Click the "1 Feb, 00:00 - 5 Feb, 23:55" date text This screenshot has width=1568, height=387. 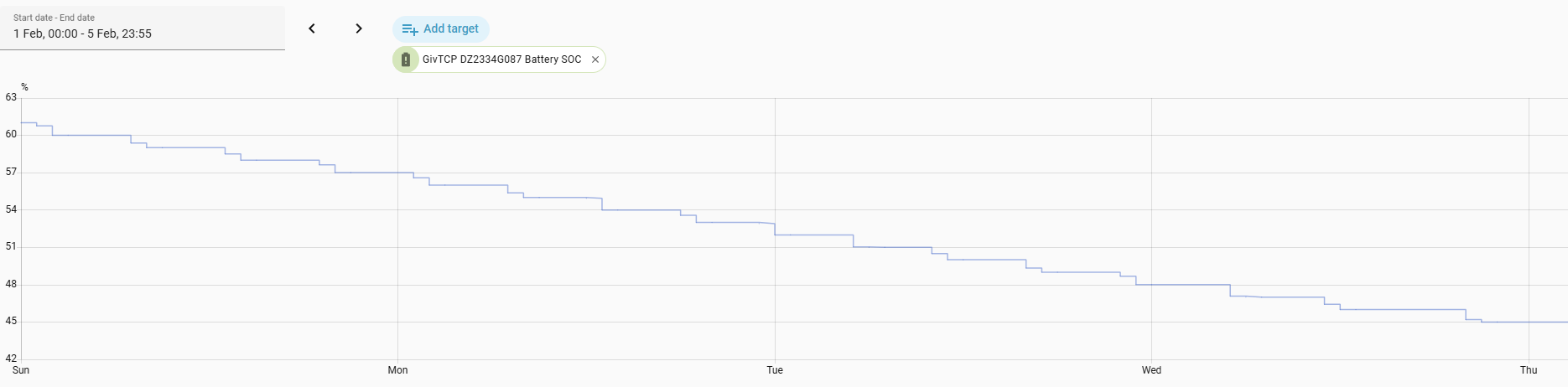click(82, 34)
